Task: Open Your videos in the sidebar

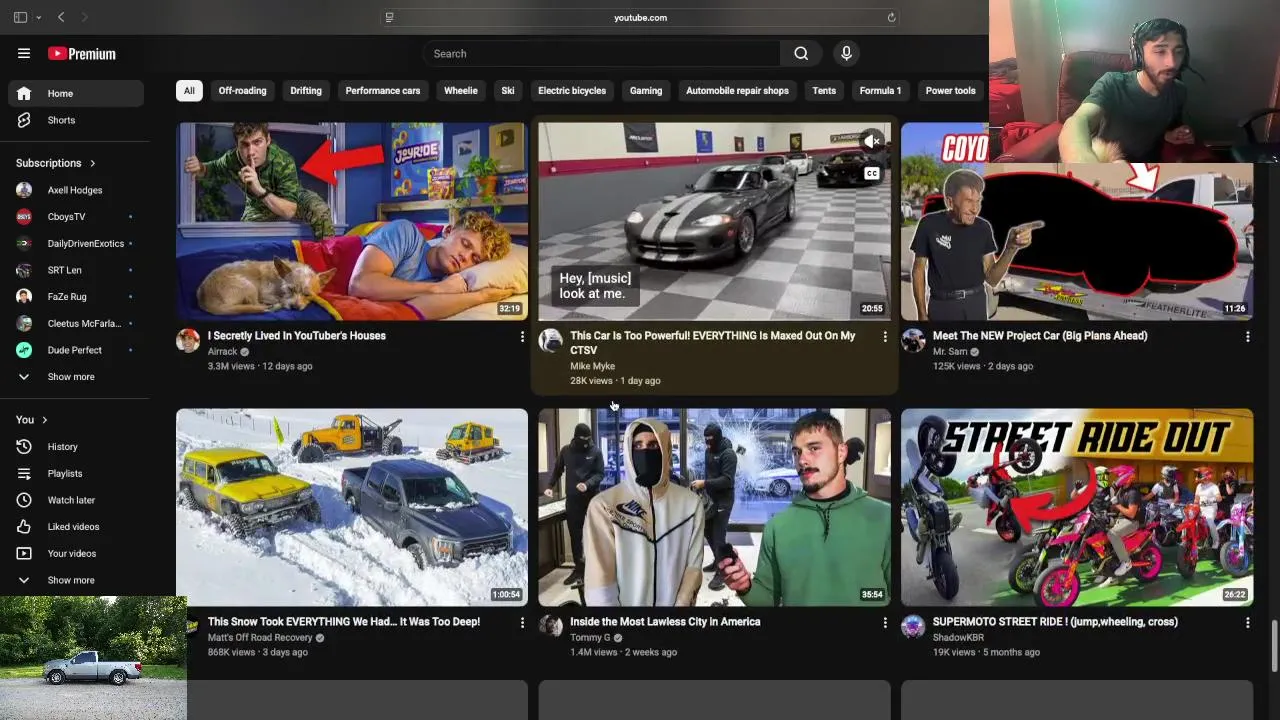Action: (x=76, y=553)
